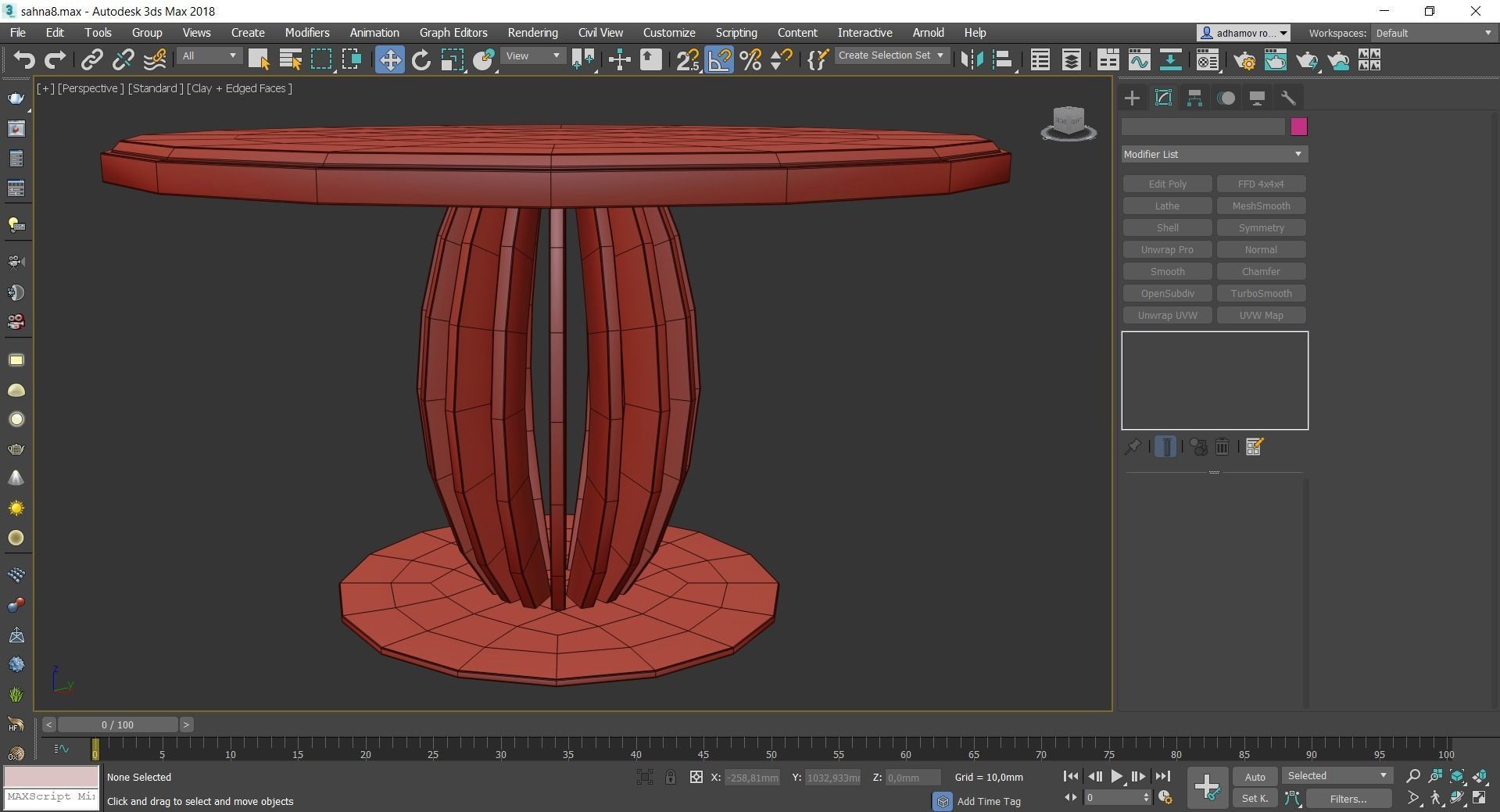1500x812 pixels.
Task: Switch to the Utilities command panel tab
Action: point(1288,98)
